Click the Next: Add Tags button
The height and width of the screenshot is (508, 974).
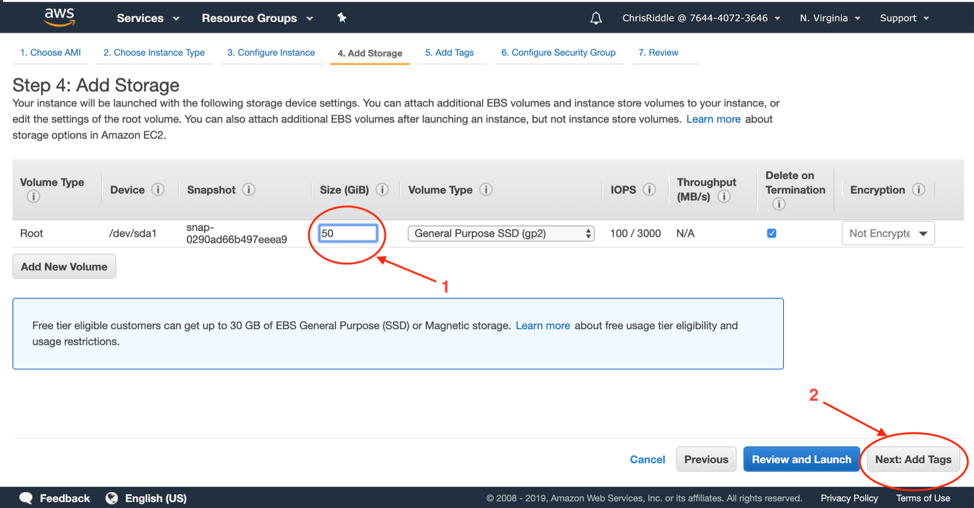pyautogui.click(x=913, y=460)
